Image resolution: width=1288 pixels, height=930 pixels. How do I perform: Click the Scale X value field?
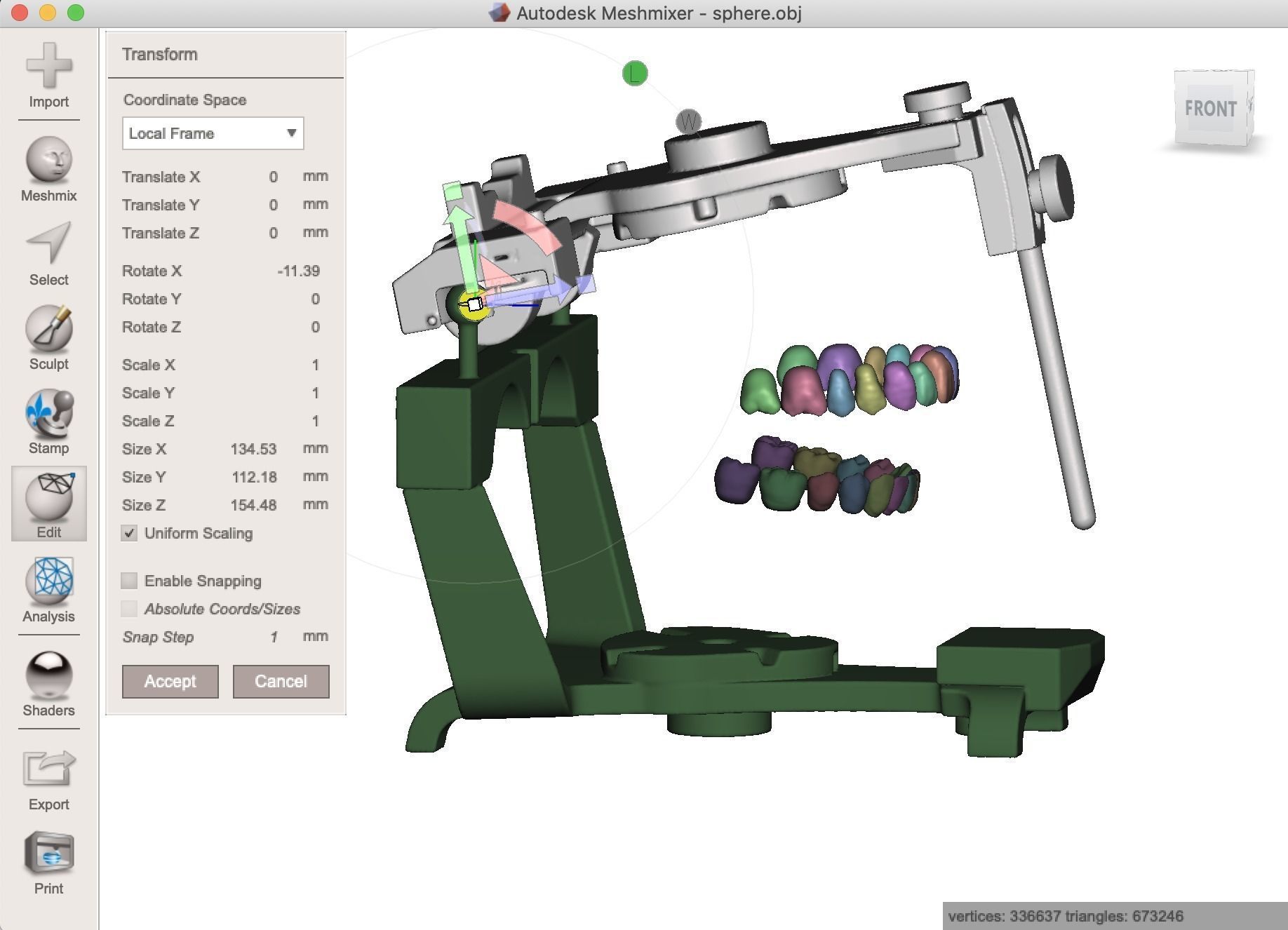(x=315, y=365)
